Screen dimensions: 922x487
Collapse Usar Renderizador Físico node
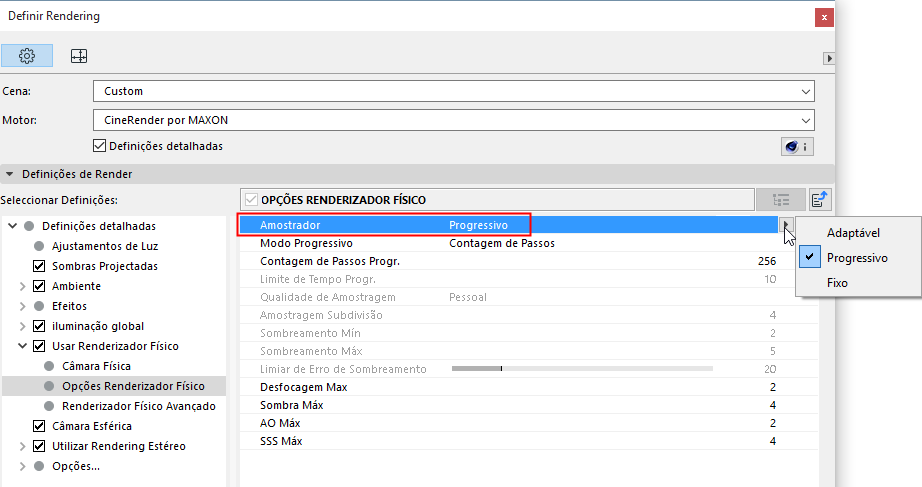point(22,346)
